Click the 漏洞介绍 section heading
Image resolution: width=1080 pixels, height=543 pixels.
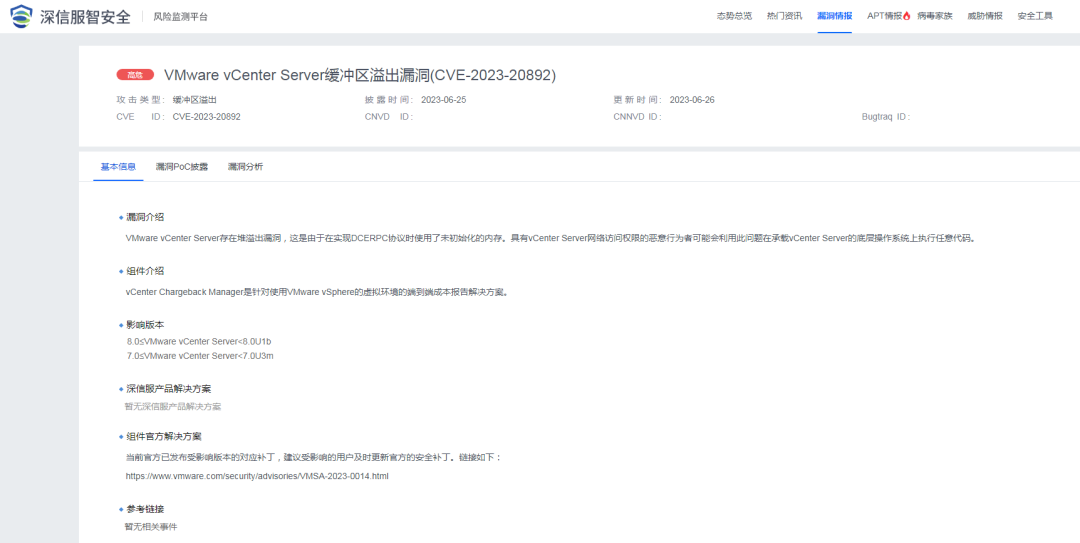click(x=145, y=217)
